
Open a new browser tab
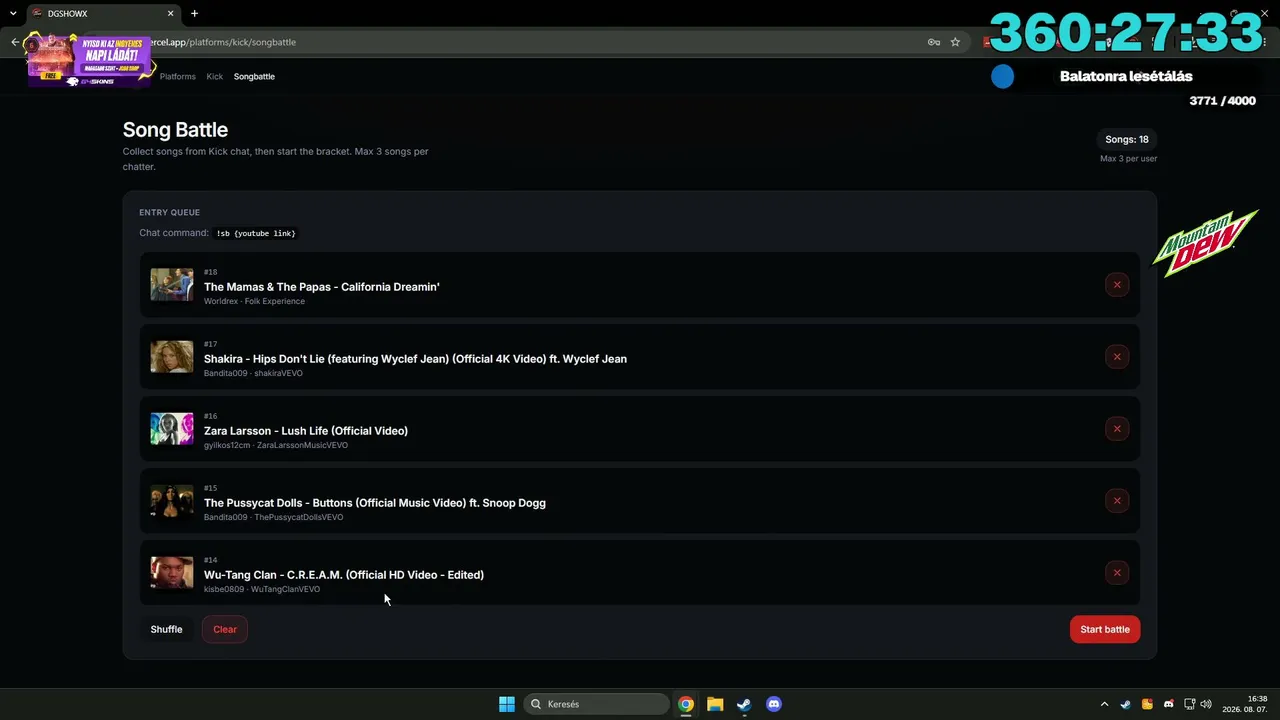pyautogui.click(x=194, y=13)
